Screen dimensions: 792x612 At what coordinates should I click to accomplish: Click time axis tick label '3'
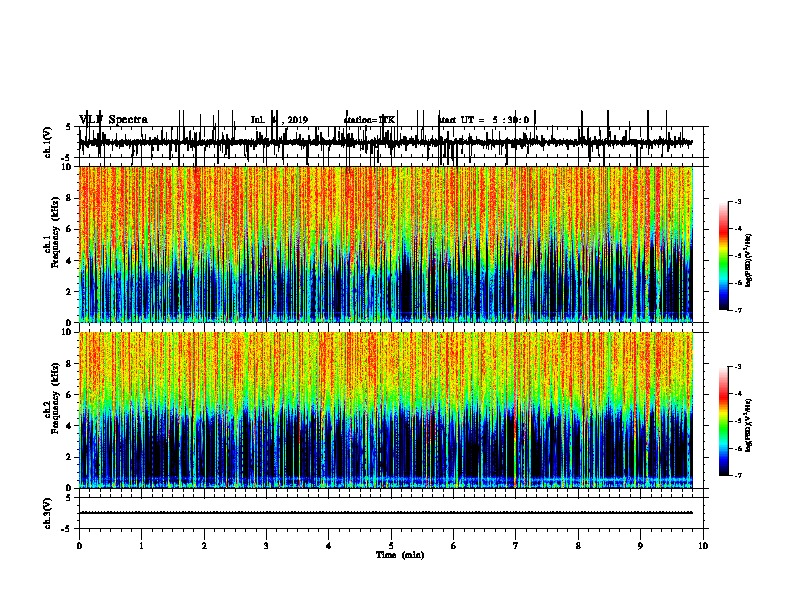tap(266, 546)
